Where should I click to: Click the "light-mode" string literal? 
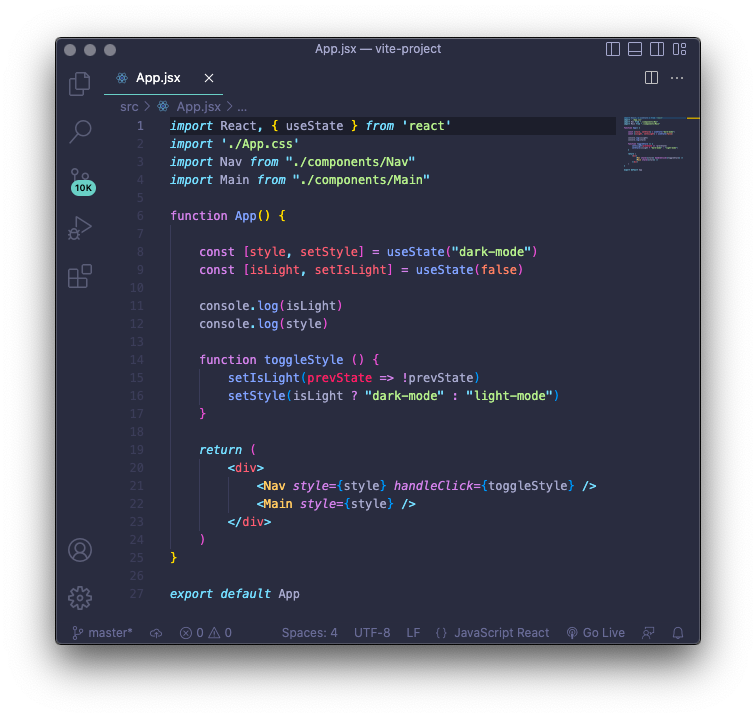click(x=509, y=396)
